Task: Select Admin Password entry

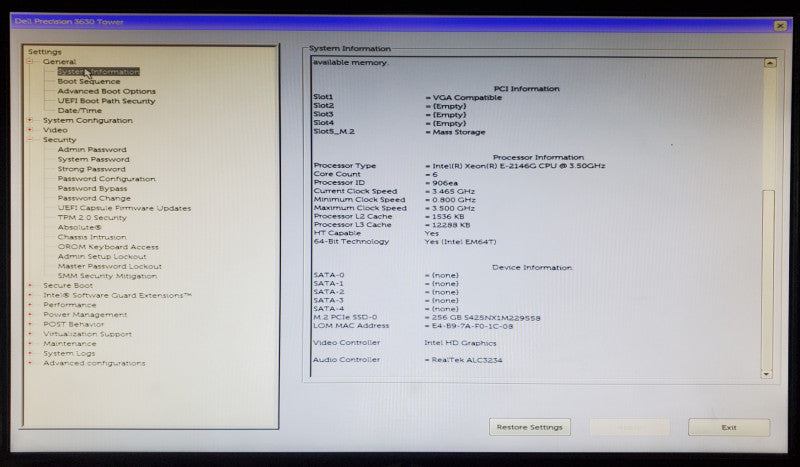Action: point(92,150)
